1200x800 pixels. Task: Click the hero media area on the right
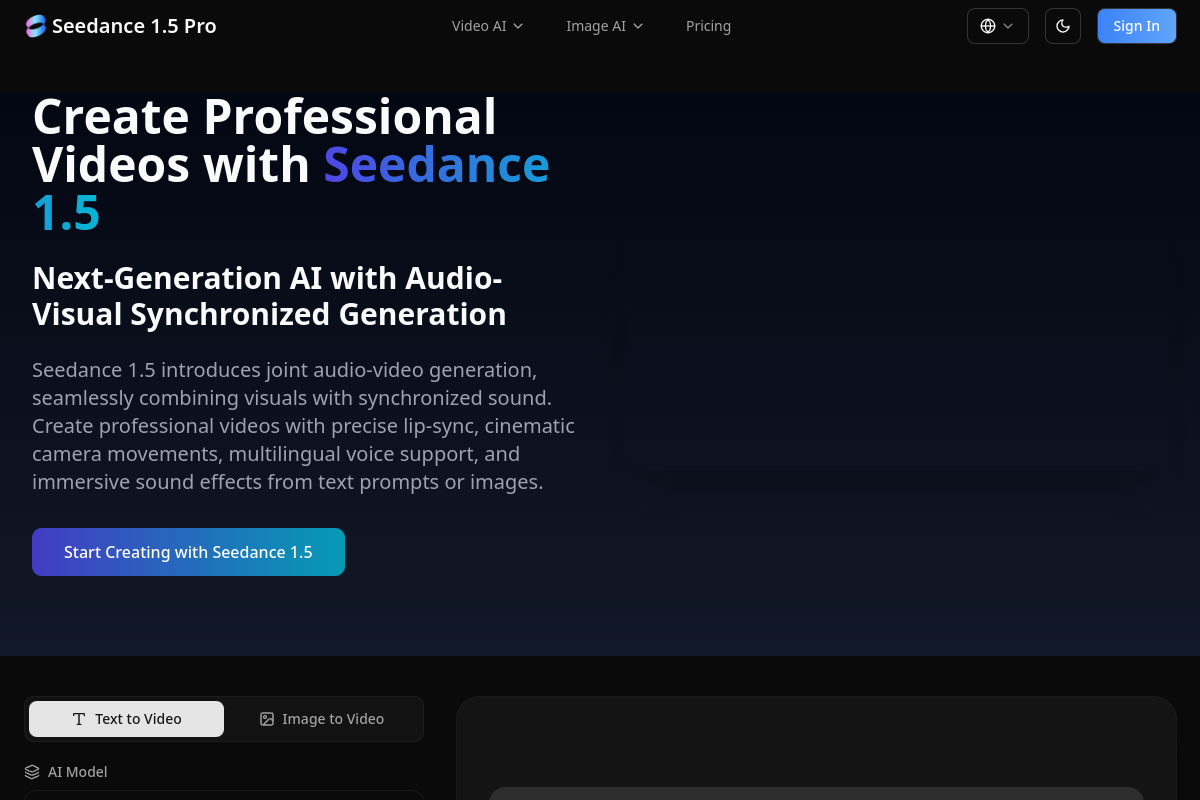[x=900, y=360]
